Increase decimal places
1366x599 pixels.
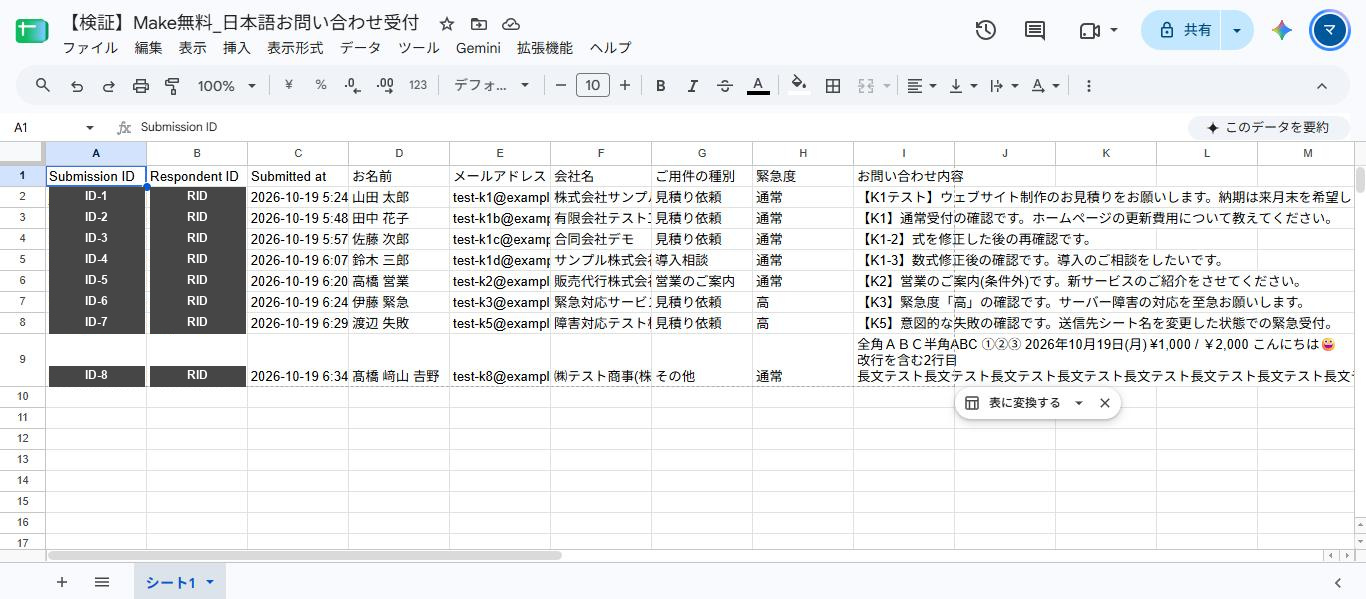(x=385, y=86)
